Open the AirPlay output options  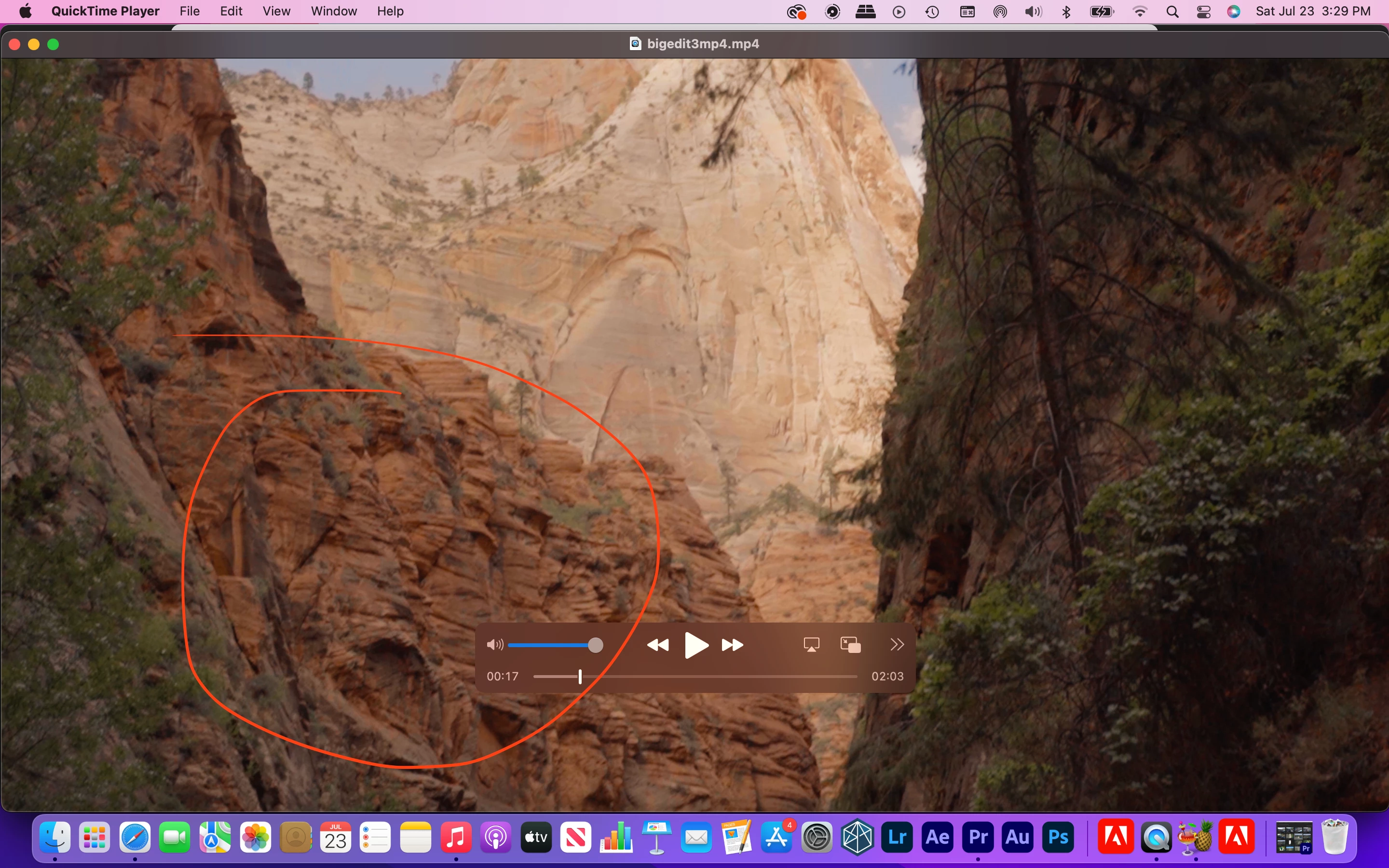point(811,645)
